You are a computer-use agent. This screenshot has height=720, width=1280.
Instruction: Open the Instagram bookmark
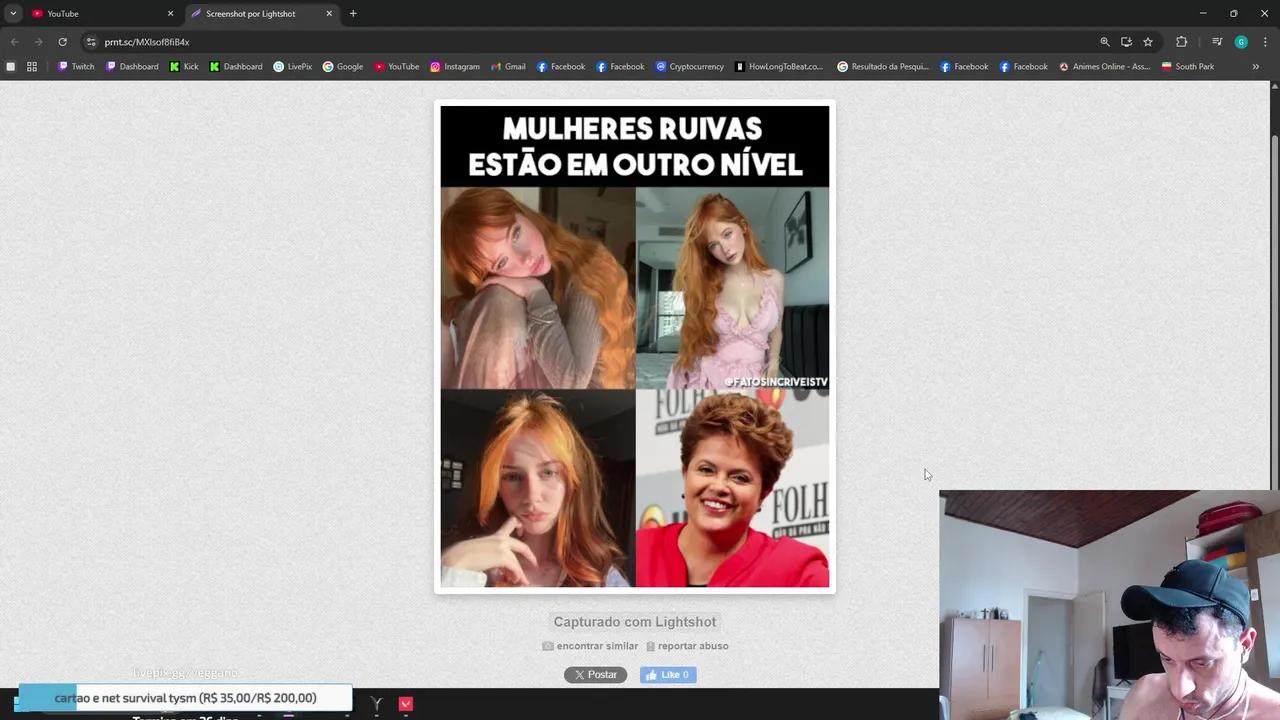coord(455,66)
